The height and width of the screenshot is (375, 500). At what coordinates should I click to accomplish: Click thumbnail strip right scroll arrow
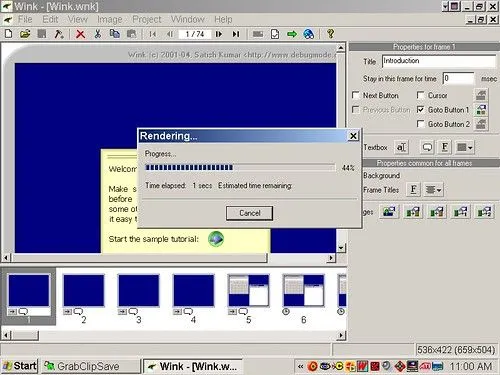pos(341,335)
